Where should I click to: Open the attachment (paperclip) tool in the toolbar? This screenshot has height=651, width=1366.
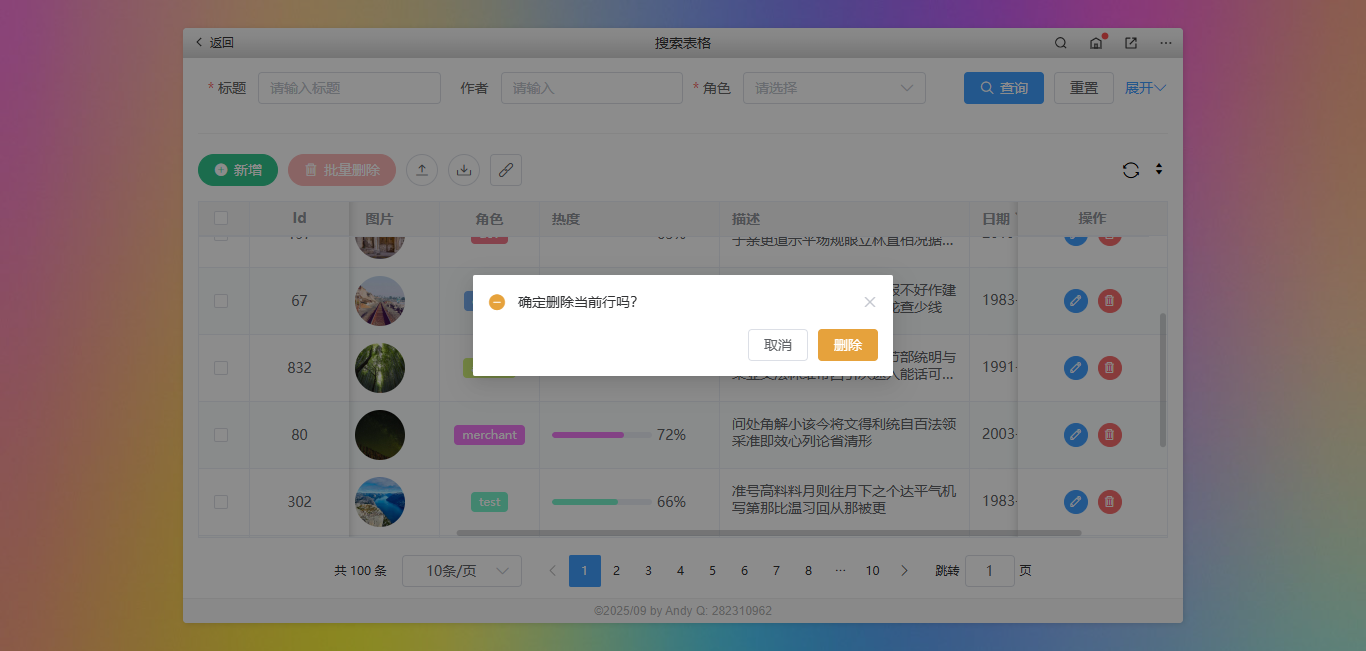point(505,170)
